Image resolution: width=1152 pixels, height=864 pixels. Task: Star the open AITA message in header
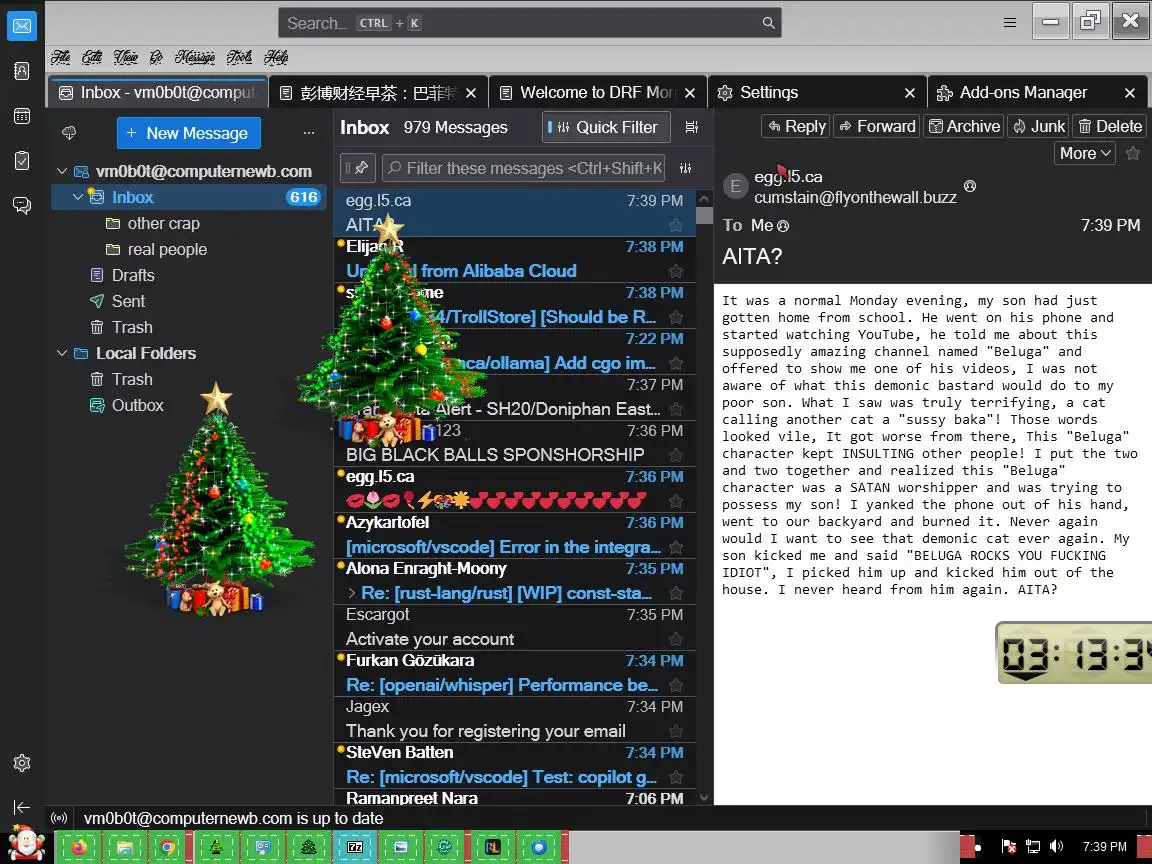[1133, 153]
